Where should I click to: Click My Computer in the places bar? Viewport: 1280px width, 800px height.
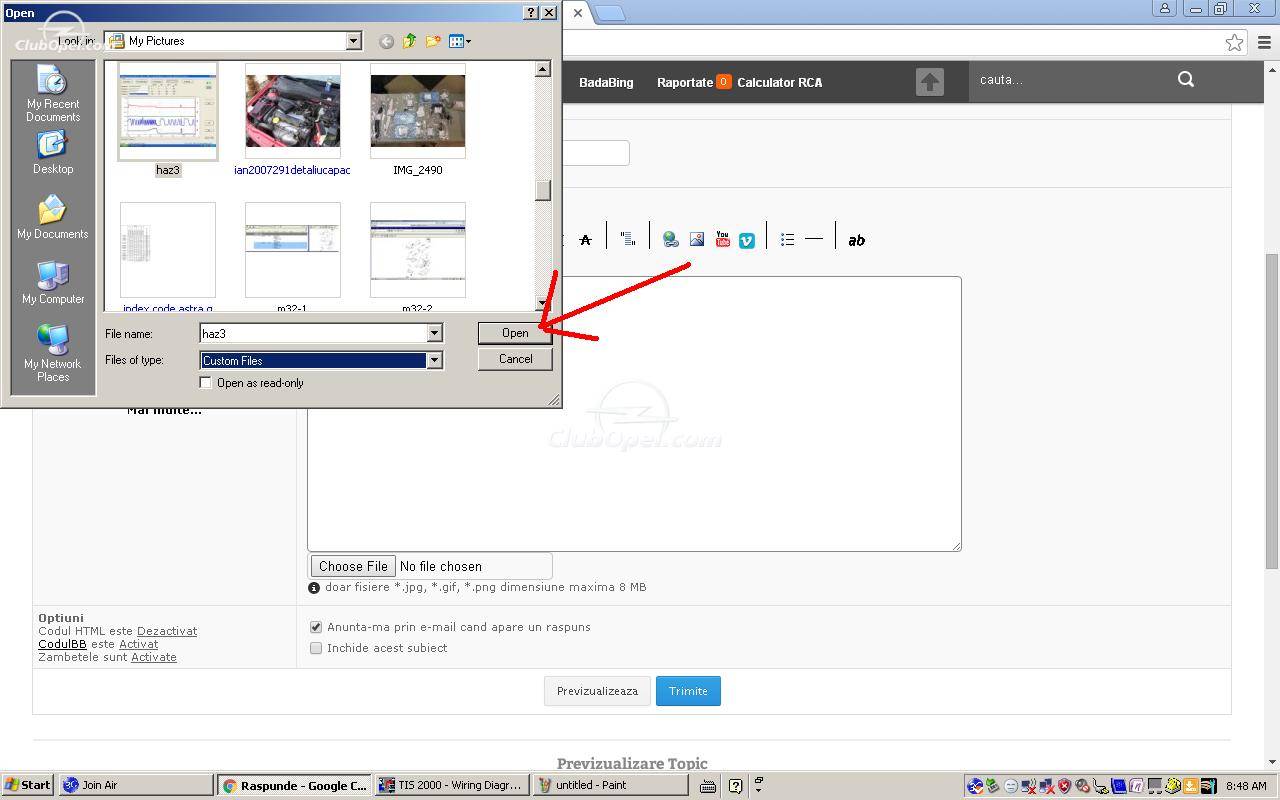click(53, 283)
